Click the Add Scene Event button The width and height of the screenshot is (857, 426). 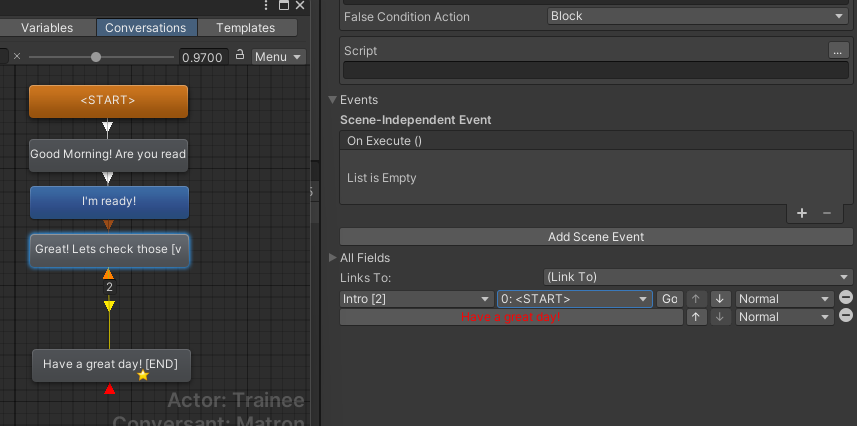pos(596,237)
